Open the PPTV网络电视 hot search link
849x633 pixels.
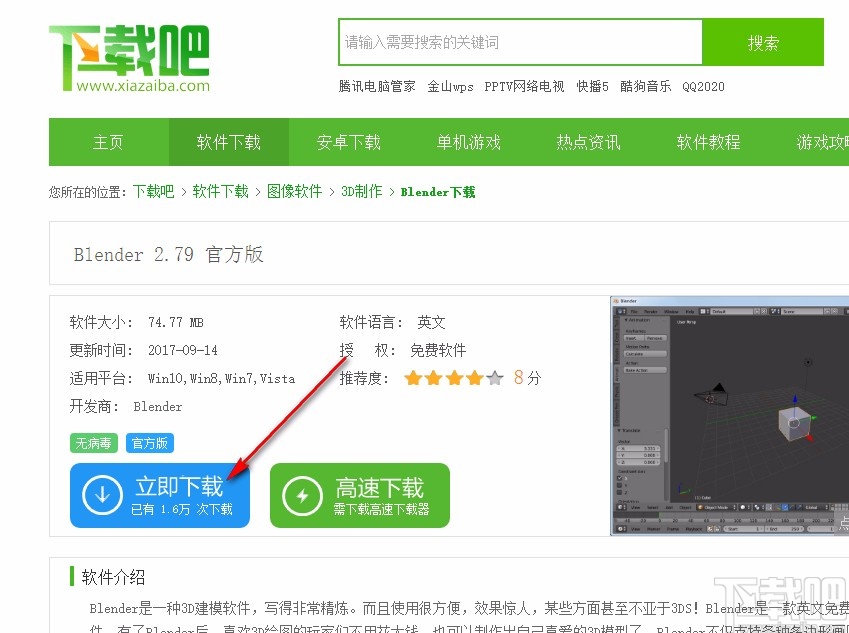coord(524,86)
